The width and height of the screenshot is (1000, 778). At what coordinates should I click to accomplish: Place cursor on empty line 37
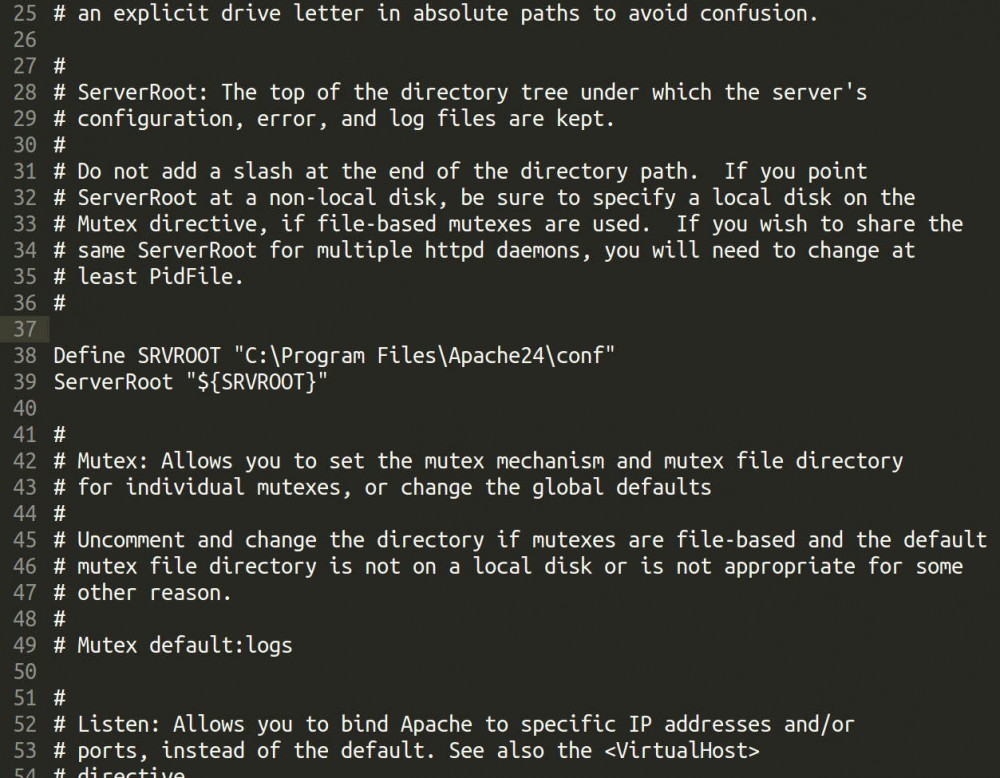(300, 329)
